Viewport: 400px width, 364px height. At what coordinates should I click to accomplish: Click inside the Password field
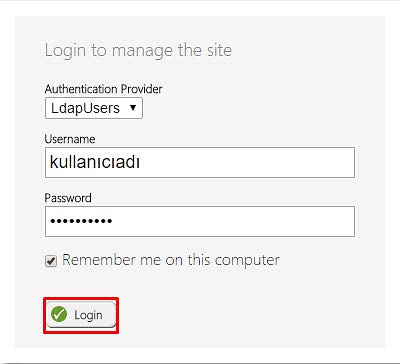[200, 221]
